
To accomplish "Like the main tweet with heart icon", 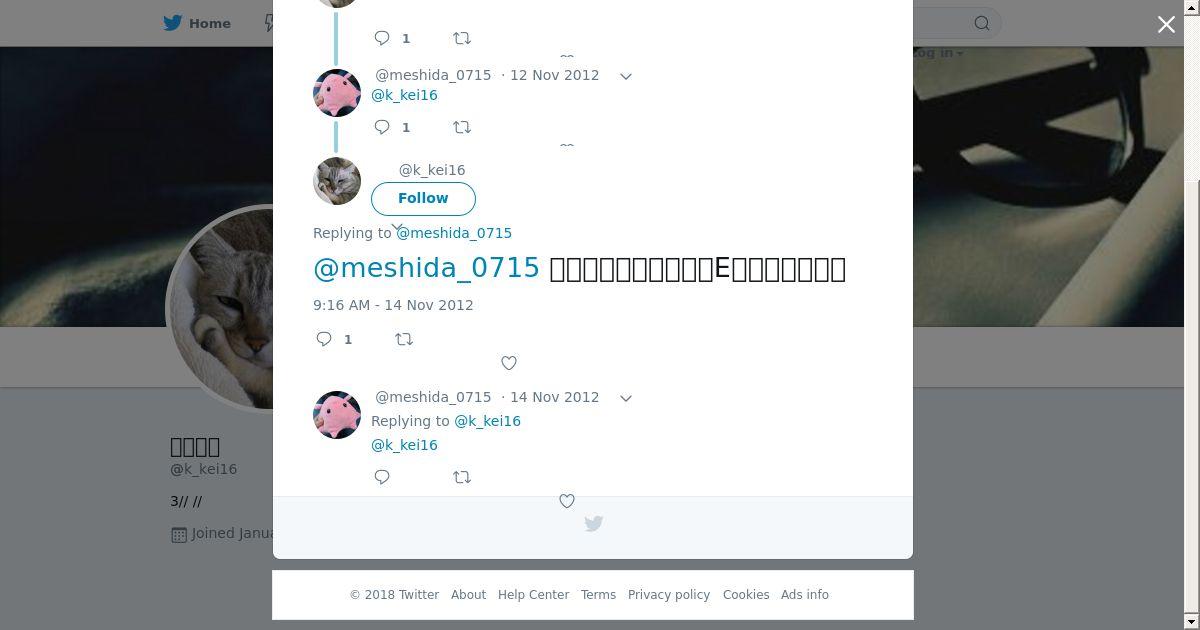I will pos(509,363).
